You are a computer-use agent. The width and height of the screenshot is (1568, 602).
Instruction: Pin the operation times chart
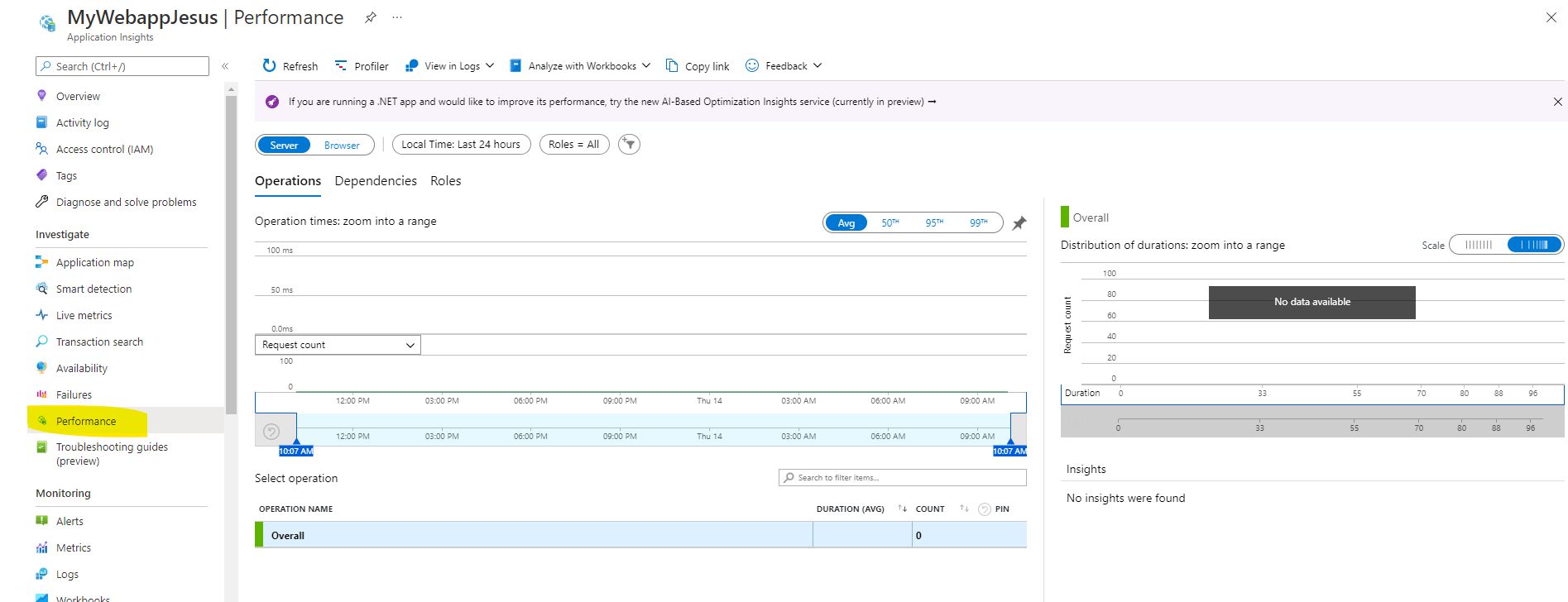coord(1019,223)
